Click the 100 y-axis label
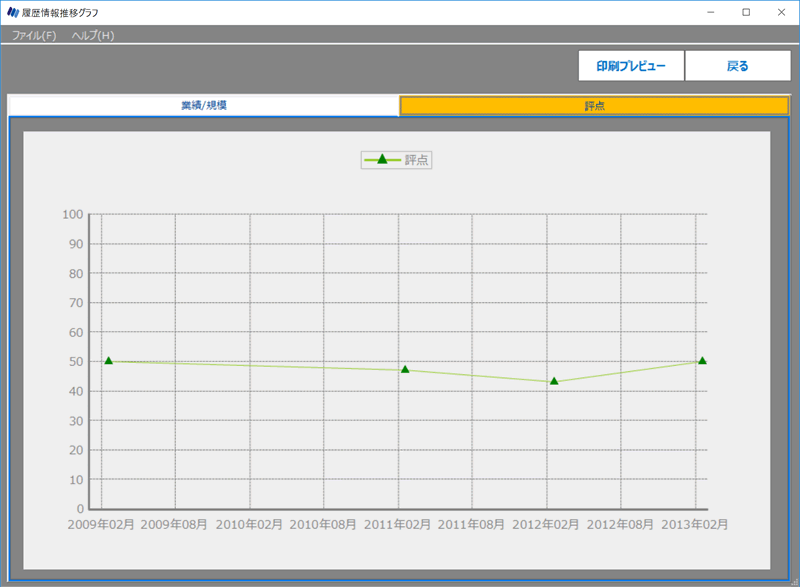800x587 pixels. 72,214
